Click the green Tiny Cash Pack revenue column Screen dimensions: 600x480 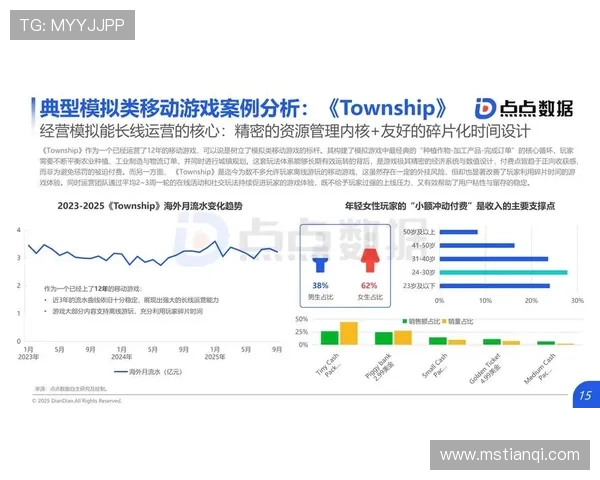tap(329, 338)
